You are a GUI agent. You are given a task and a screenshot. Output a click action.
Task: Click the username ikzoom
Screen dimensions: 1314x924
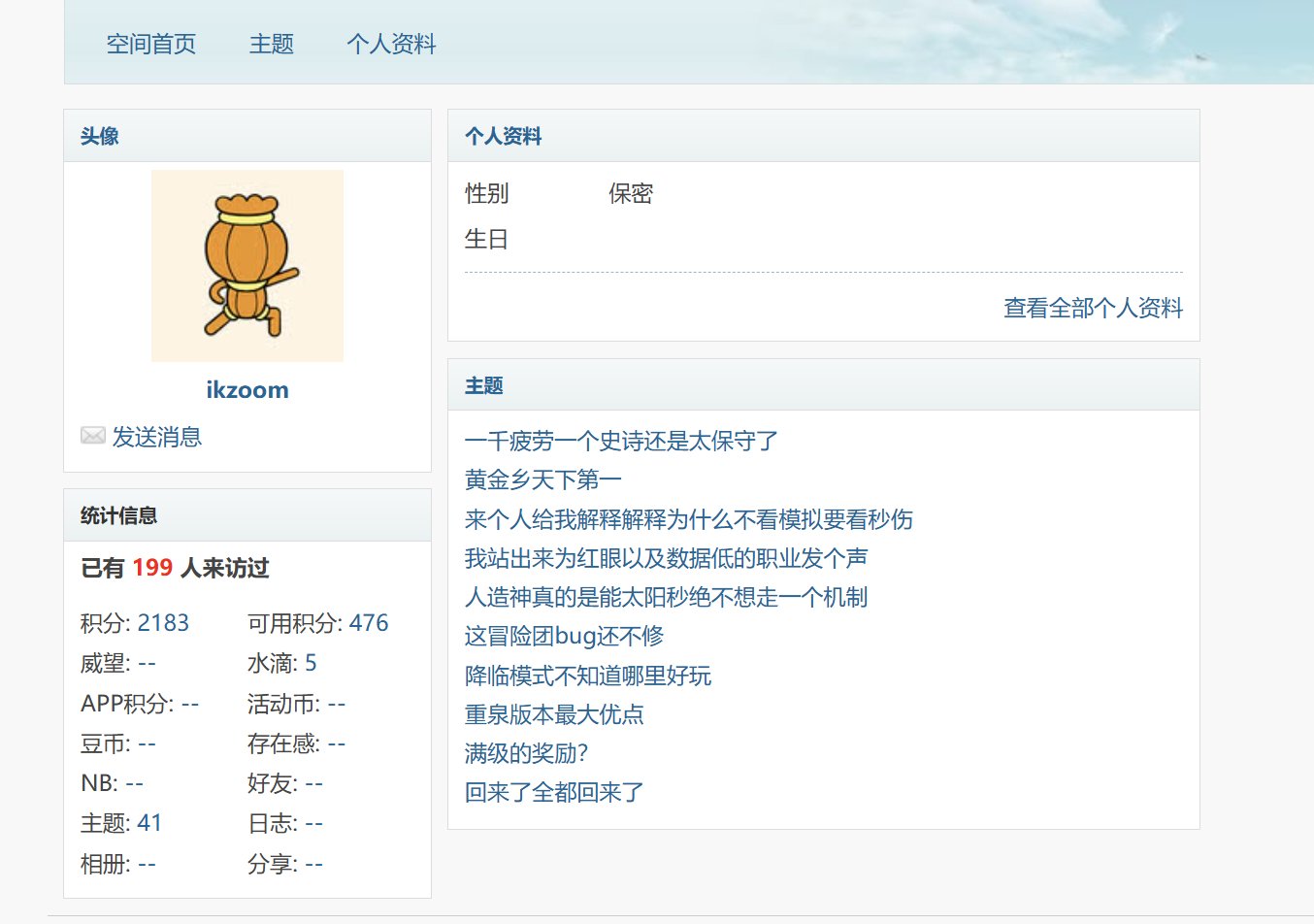[x=247, y=389]
